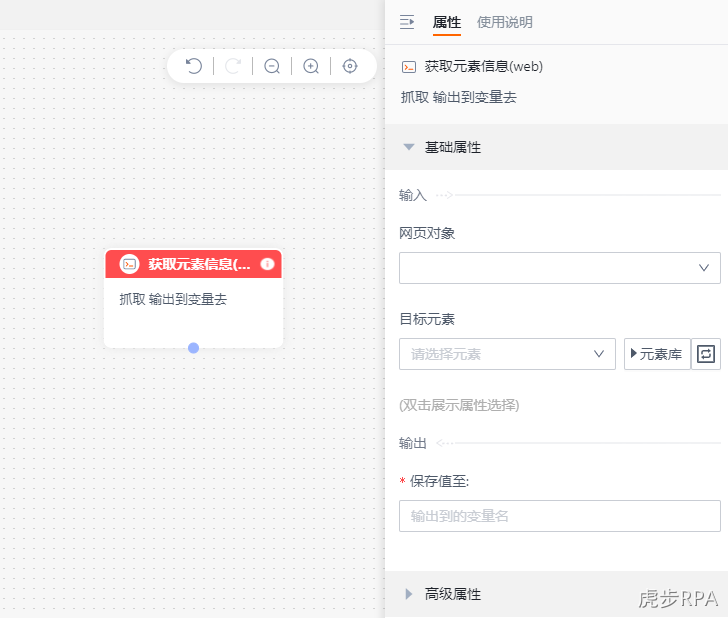Undo the last canvas action
The width and height of the screenshot is (728, 618).
[194, 66]
